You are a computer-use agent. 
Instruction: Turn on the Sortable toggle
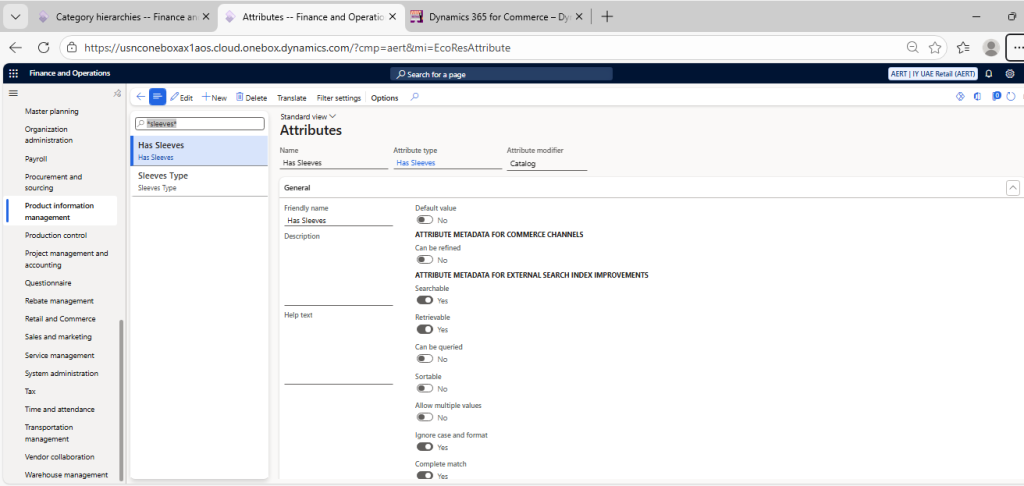coord(425,388)
